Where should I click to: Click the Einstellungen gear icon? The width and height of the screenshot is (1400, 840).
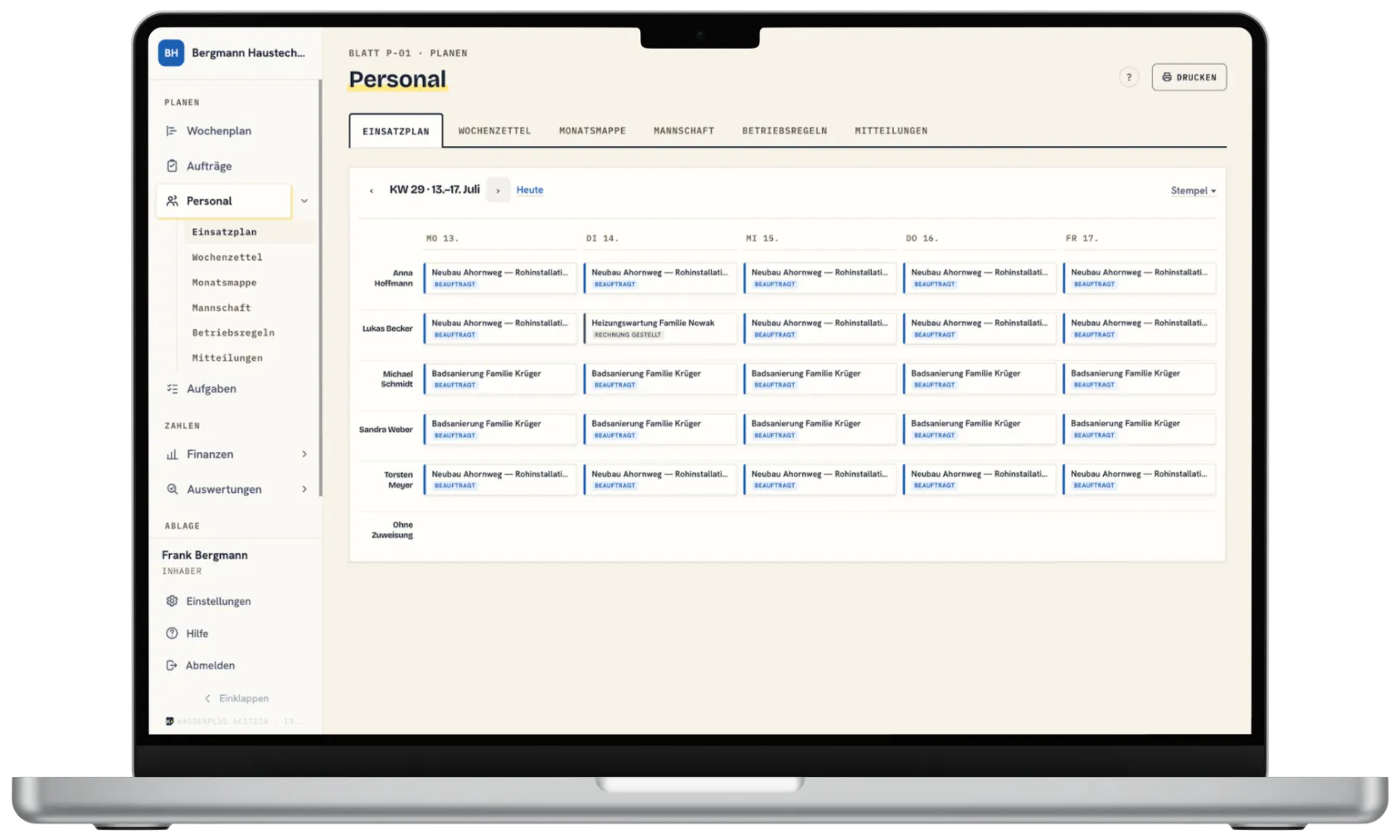click(172, 601)
